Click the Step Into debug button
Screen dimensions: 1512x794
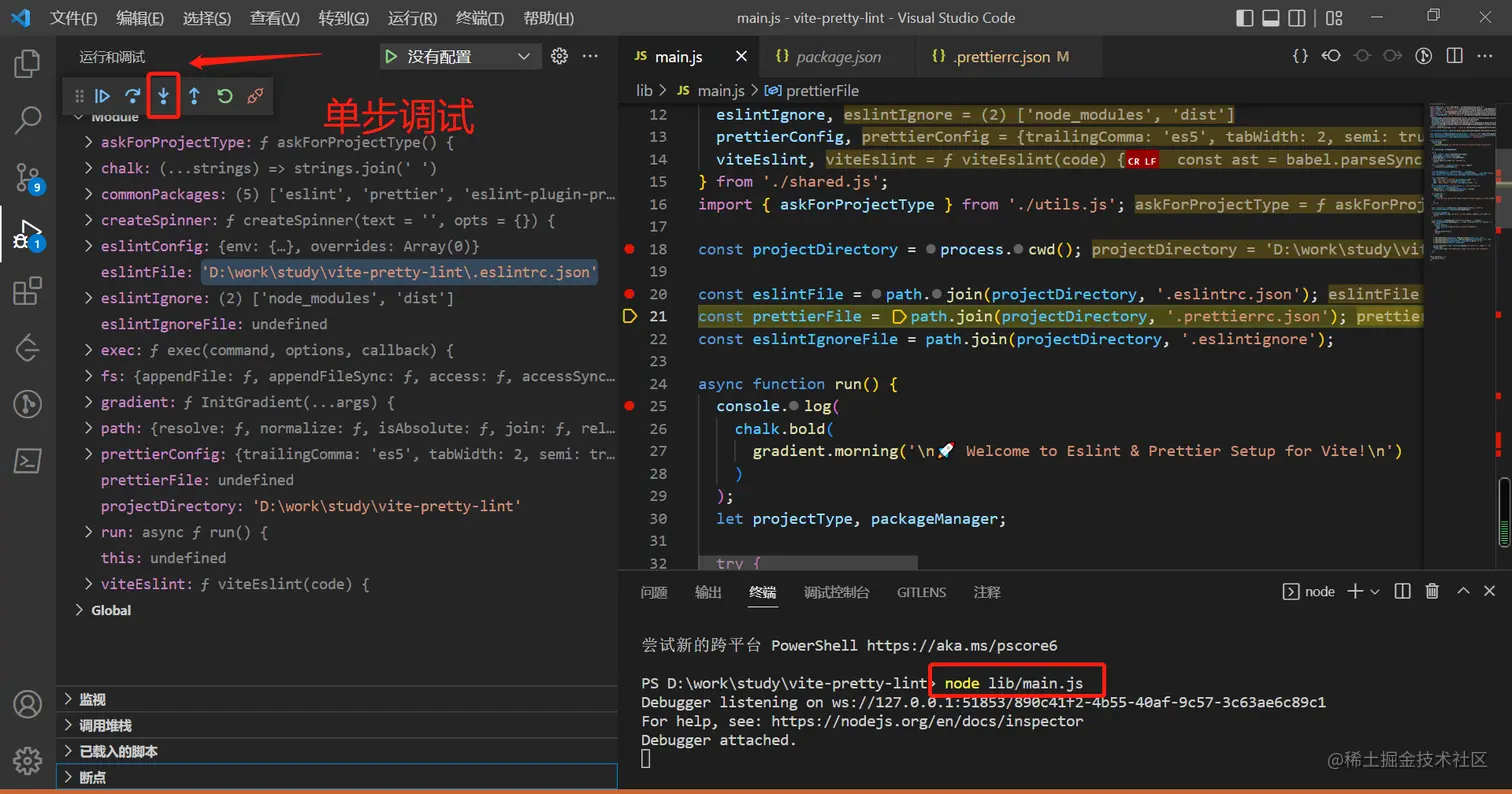[163, 96]
